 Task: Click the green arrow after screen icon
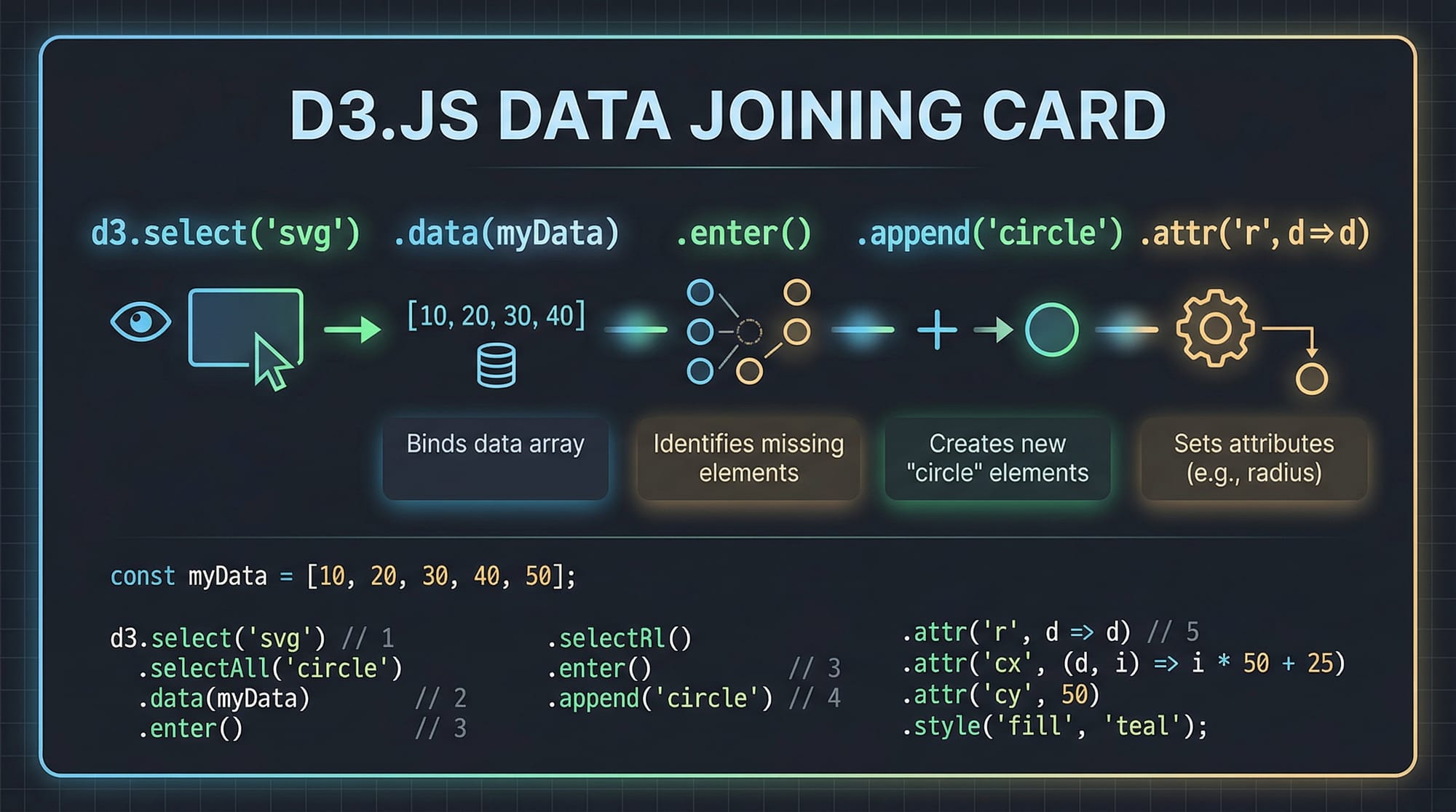[x=352, y=330]
